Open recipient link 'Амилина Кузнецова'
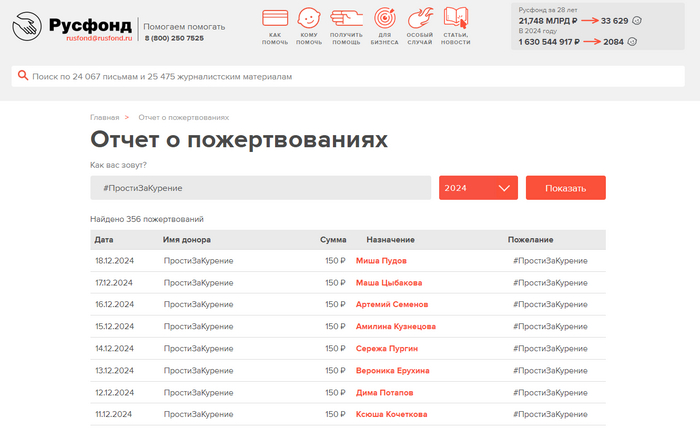This screenshot has width=700, height=428. click(x=395, y=326)
